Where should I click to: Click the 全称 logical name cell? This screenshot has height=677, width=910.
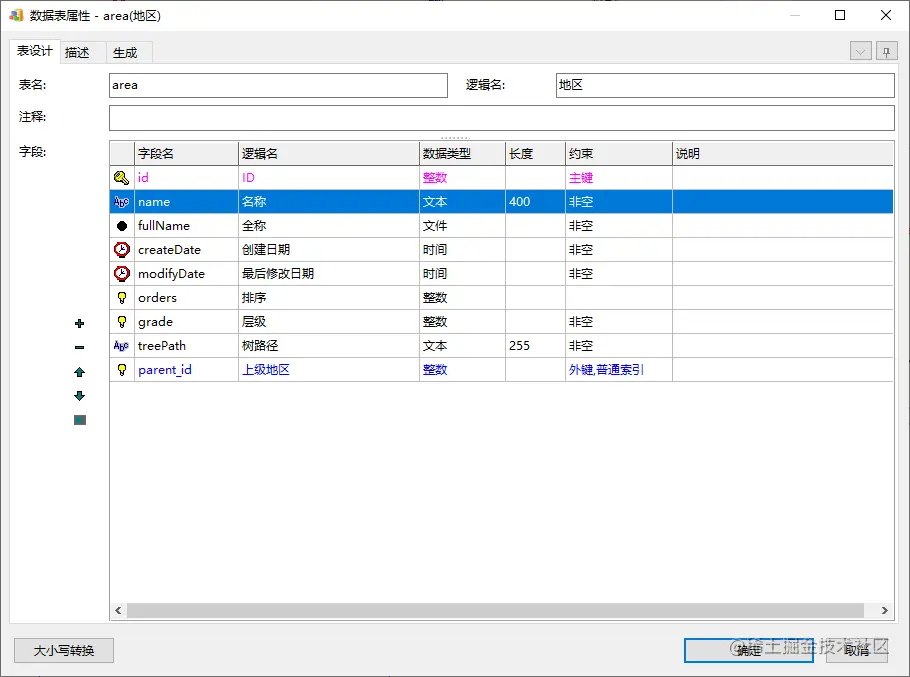(328, 226)
